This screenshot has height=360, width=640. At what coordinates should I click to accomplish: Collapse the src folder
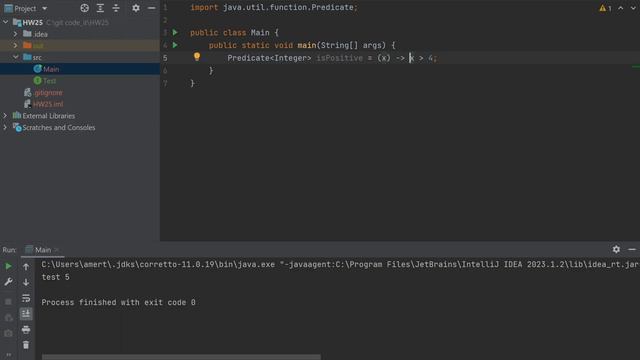(x=16, y=57)
